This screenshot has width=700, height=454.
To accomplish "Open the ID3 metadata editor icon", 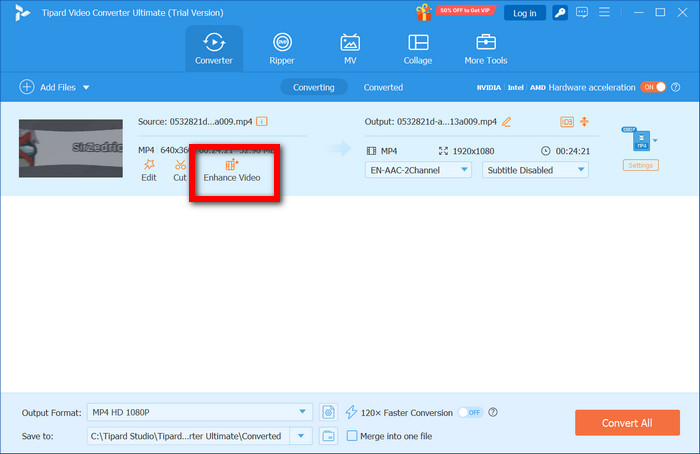I will (567, 122).
